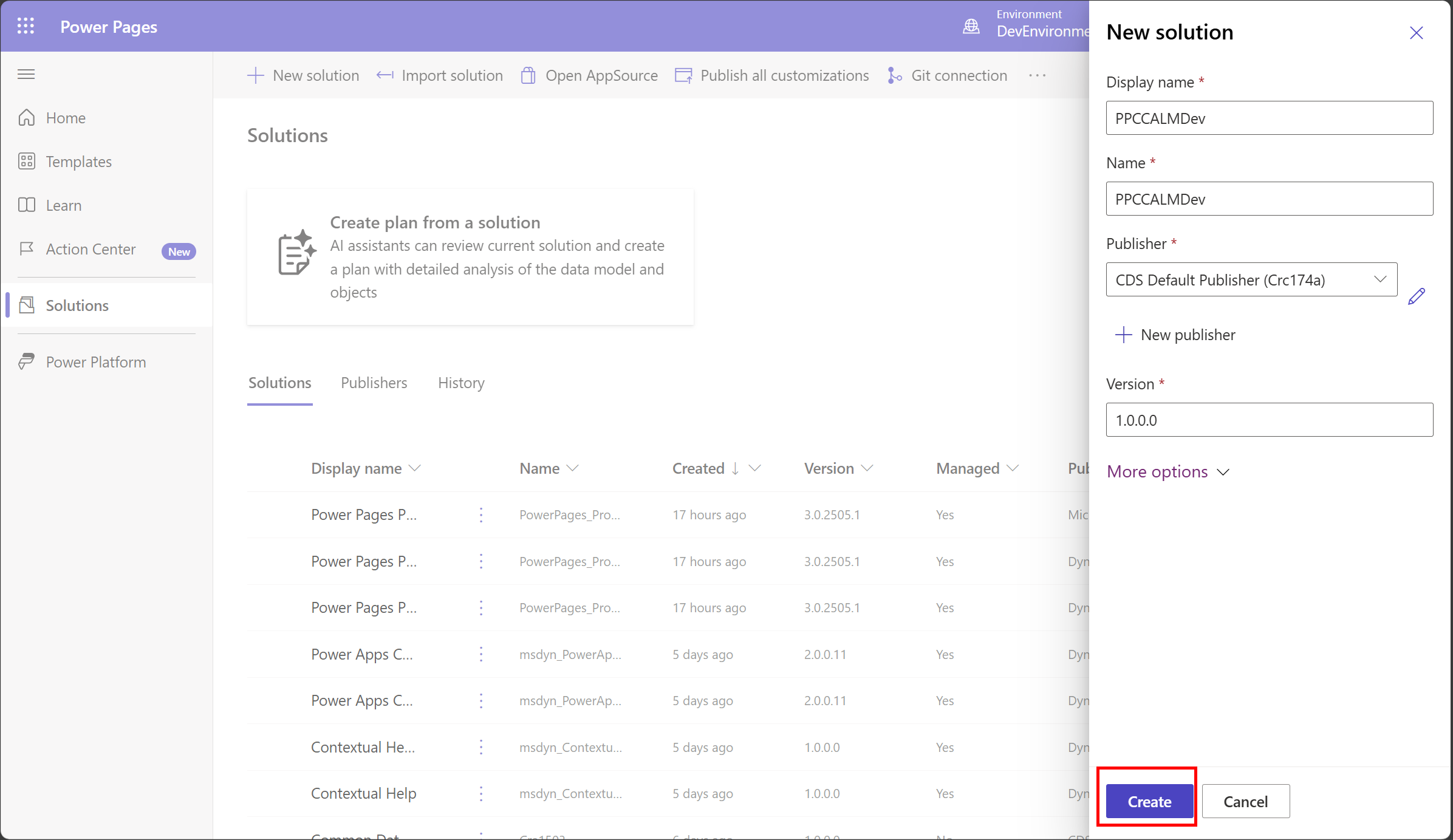Open the Managed column dropdown
Image resolution: width=1453 pixels, height=840 pixels.
pos(1013,468)
